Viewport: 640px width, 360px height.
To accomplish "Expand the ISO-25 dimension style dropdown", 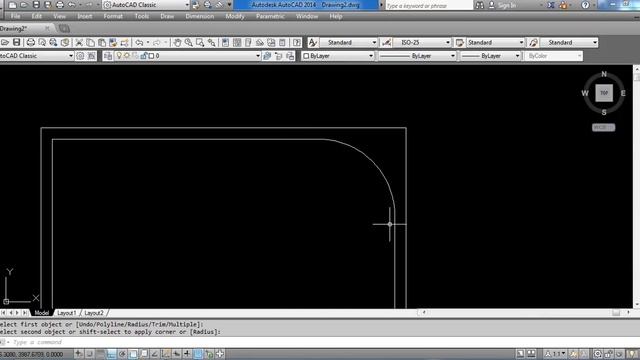I will tap(447, 42).
